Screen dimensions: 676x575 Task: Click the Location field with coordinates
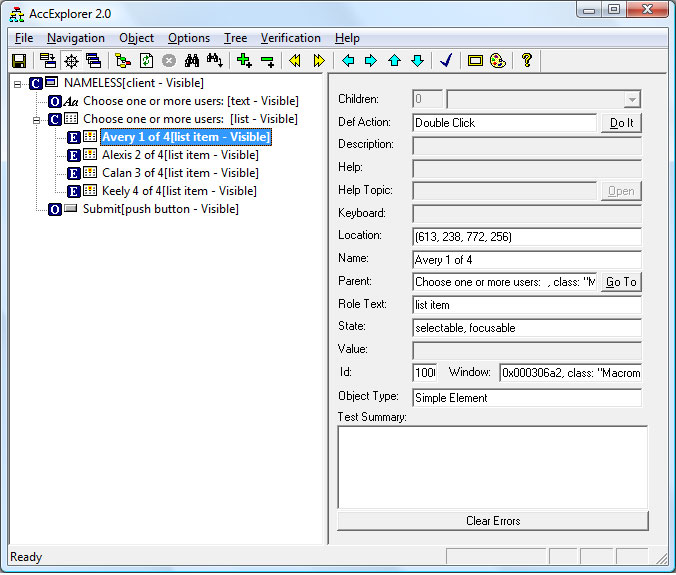(527, 237)
